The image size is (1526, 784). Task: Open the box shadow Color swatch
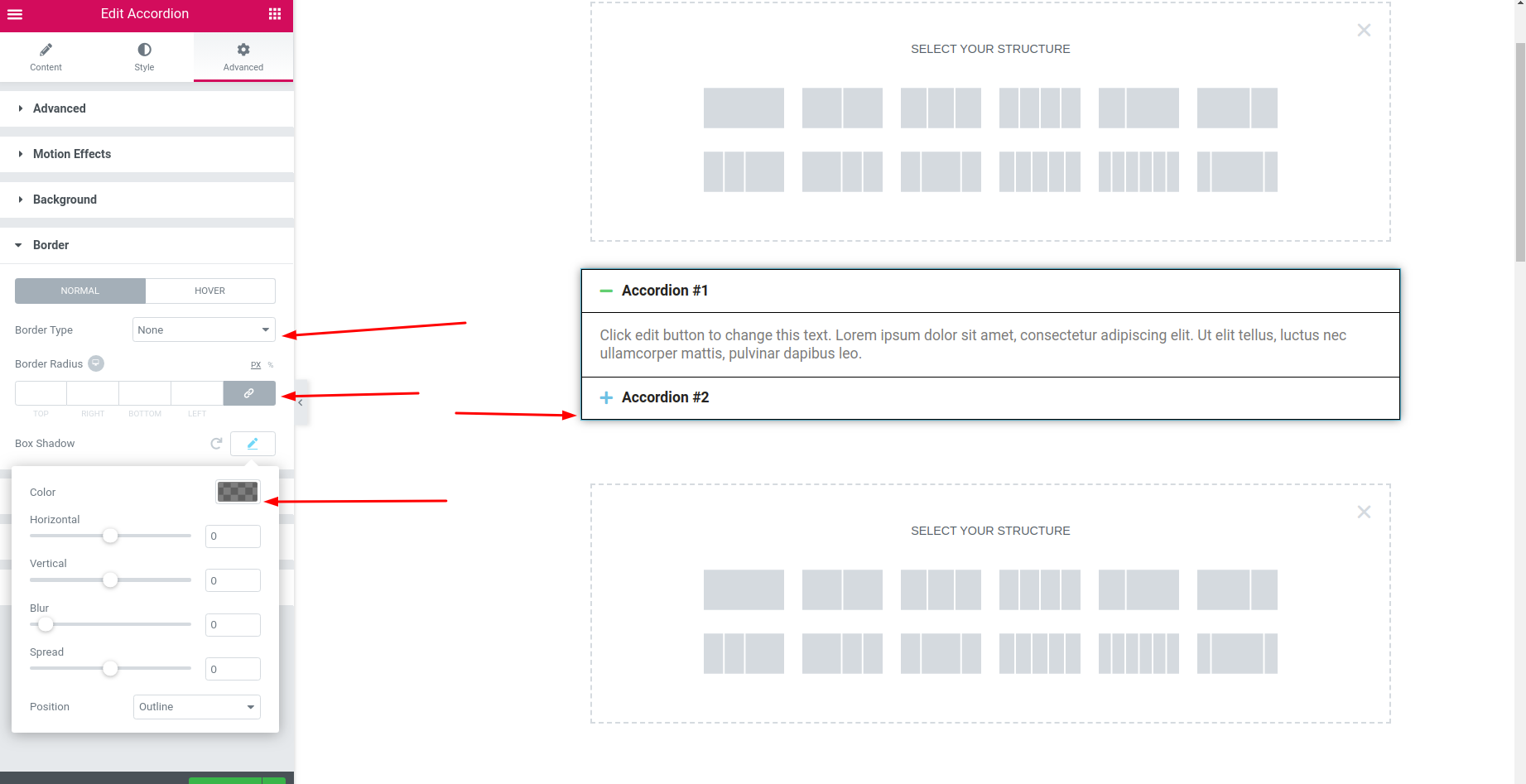coord(238,492)
